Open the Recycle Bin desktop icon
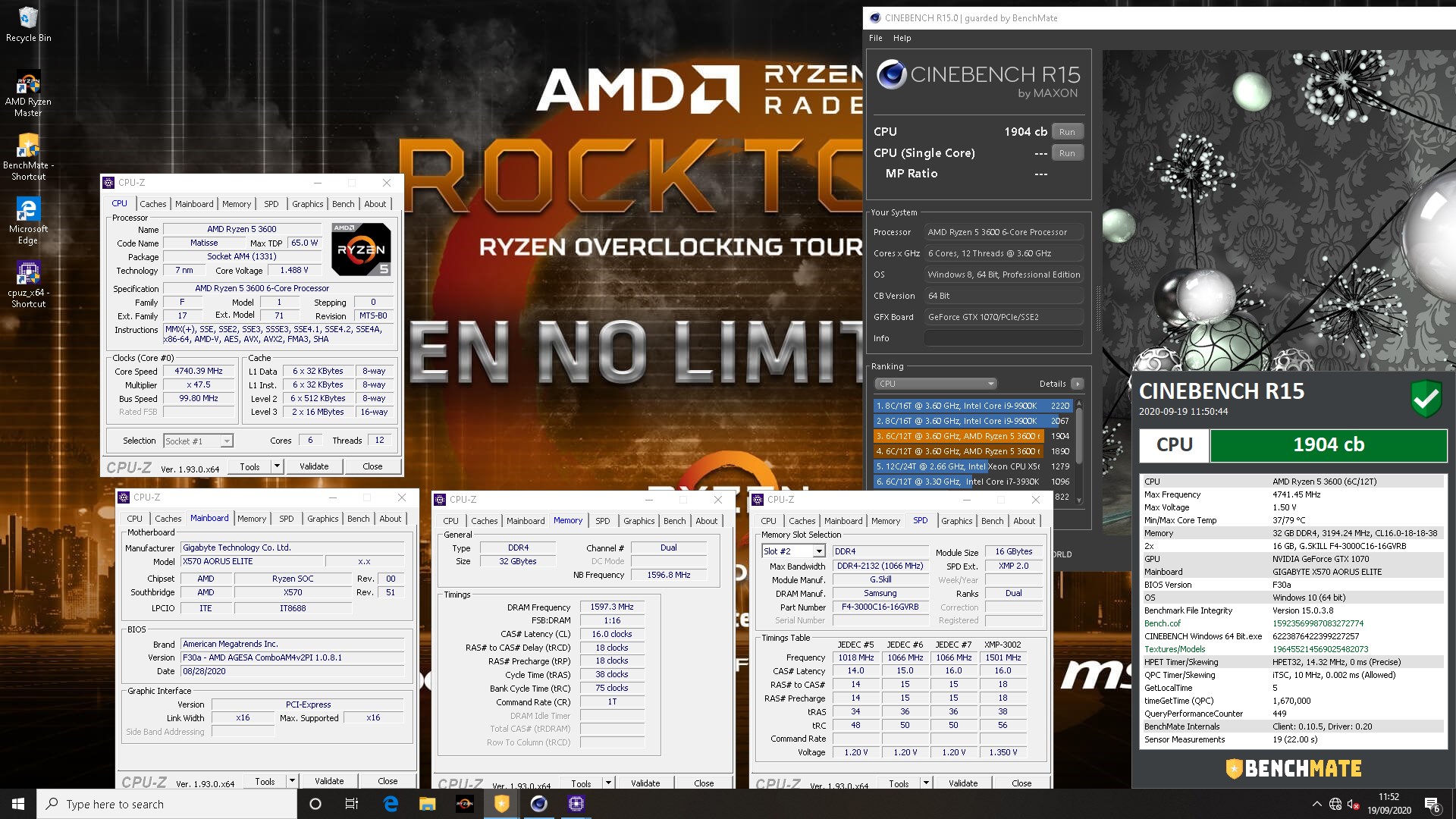1456x819 pixels. tap(28, 24)
